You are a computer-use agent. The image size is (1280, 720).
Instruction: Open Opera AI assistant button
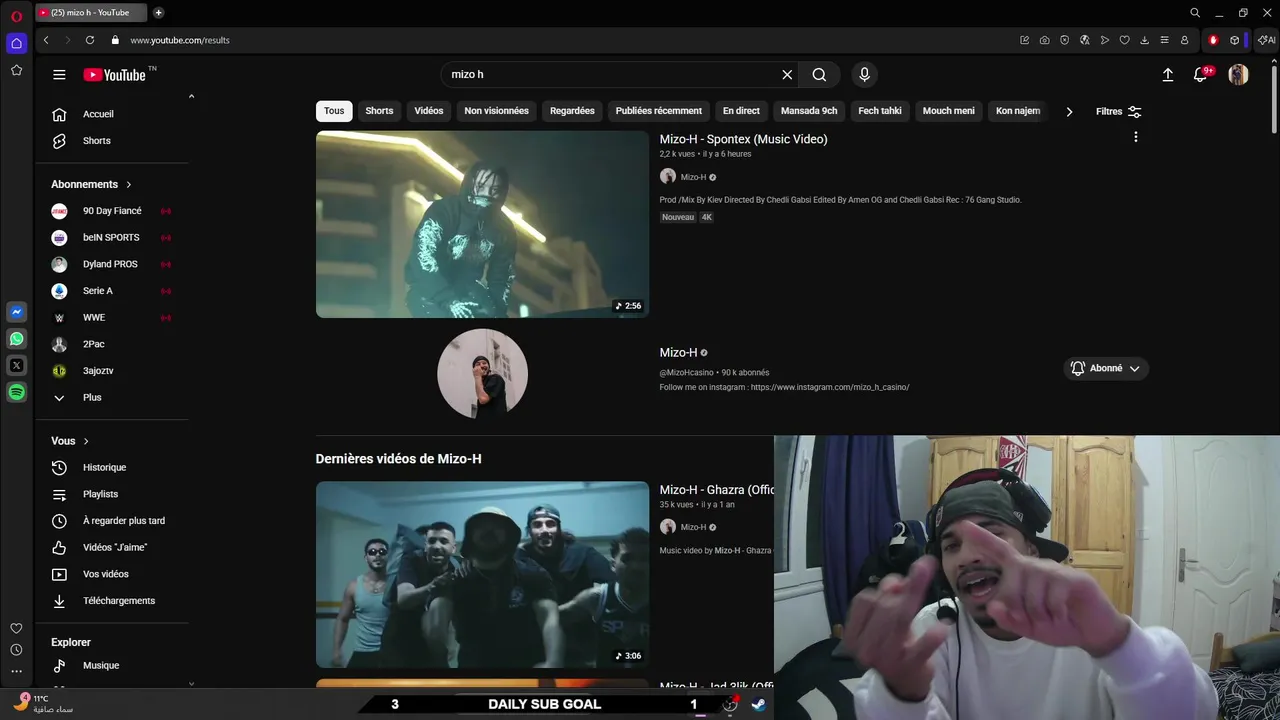tap(1266, 40)
